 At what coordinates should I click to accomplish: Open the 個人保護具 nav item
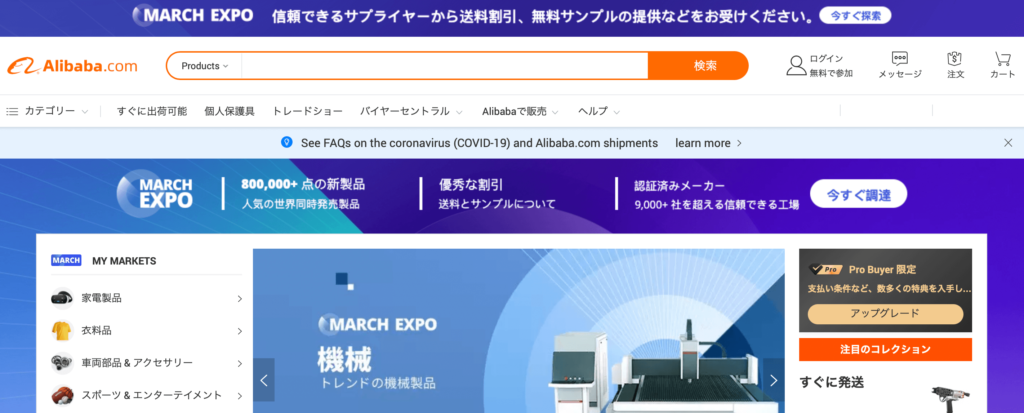point(229,111)
